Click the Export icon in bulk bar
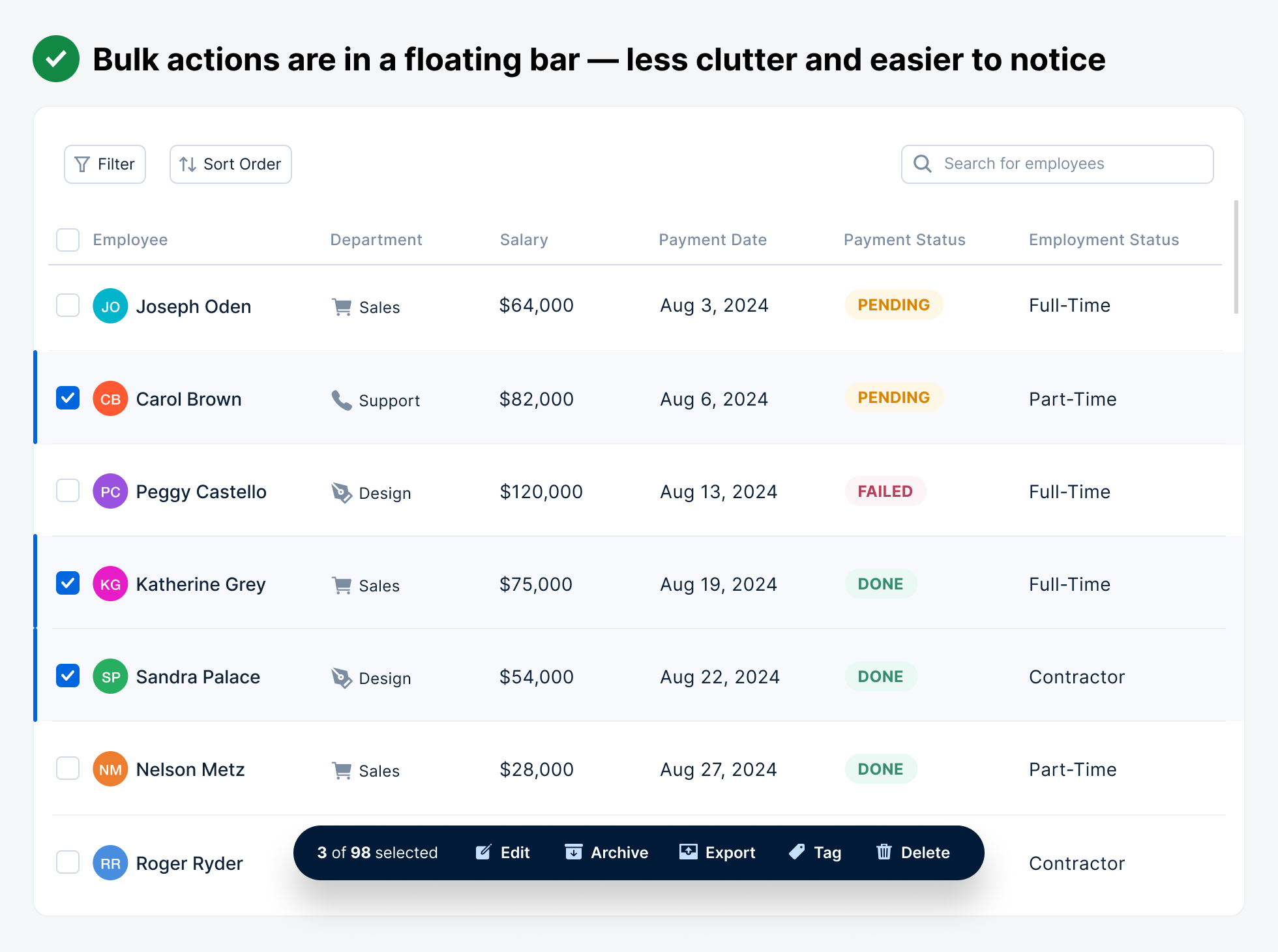 pos(688,852)
